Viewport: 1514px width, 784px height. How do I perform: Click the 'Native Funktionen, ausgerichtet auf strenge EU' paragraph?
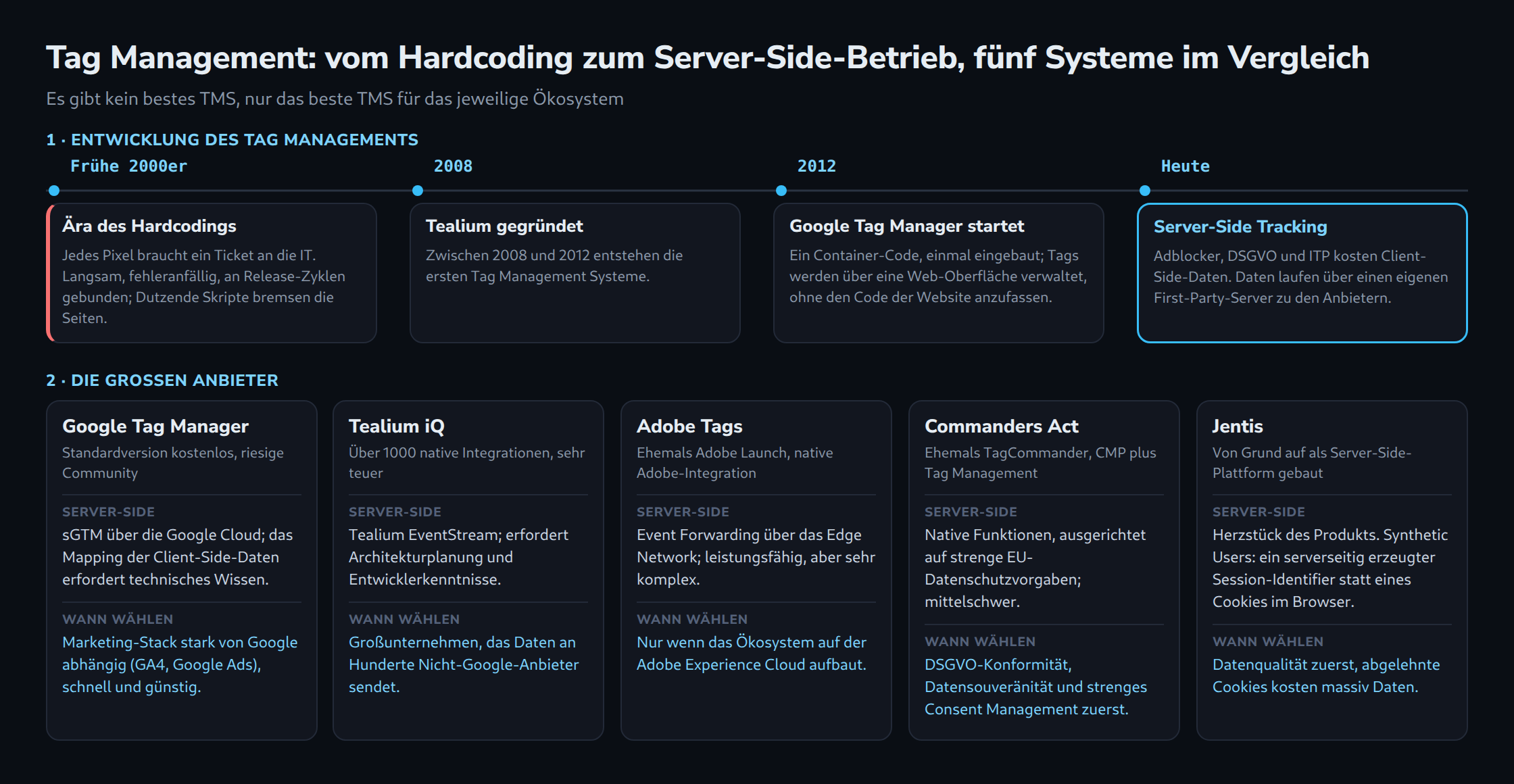(x=1035, y=568)
